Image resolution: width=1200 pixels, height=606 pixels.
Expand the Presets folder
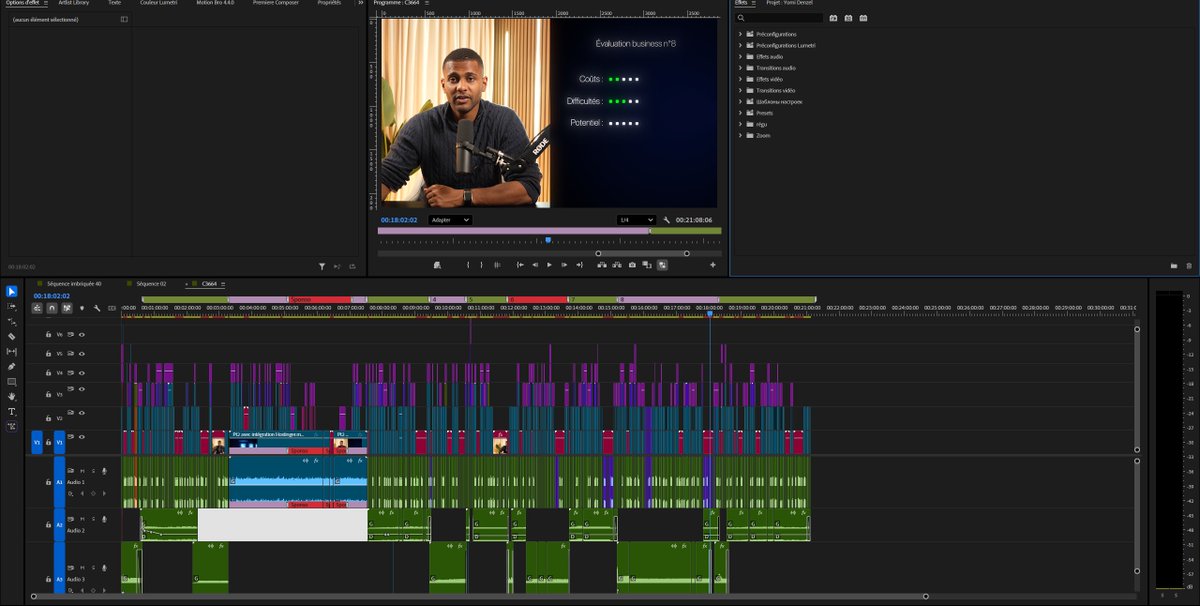(740, 113)
